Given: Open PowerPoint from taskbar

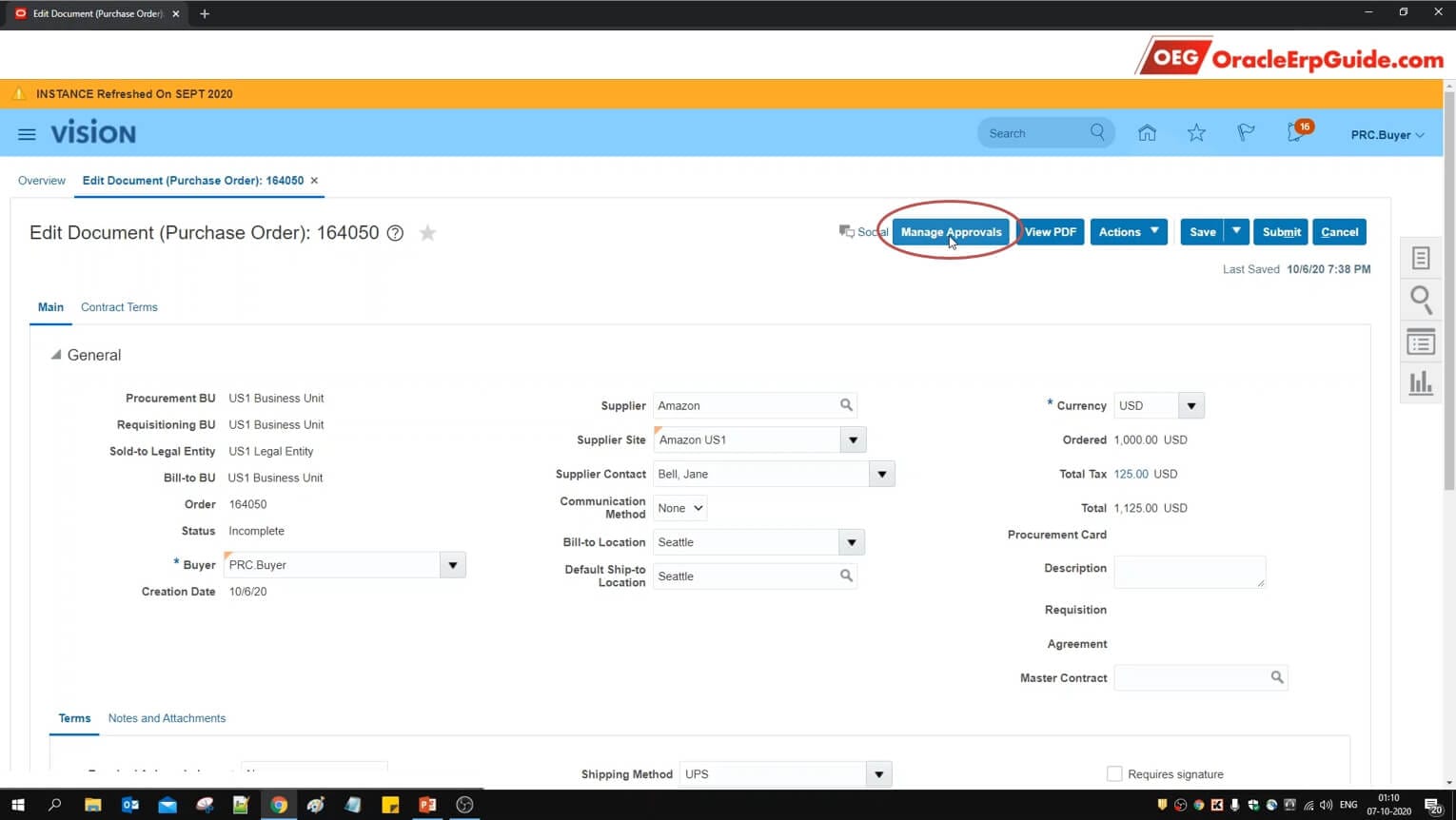Looking at the screenshot, I should click(427, 805).
